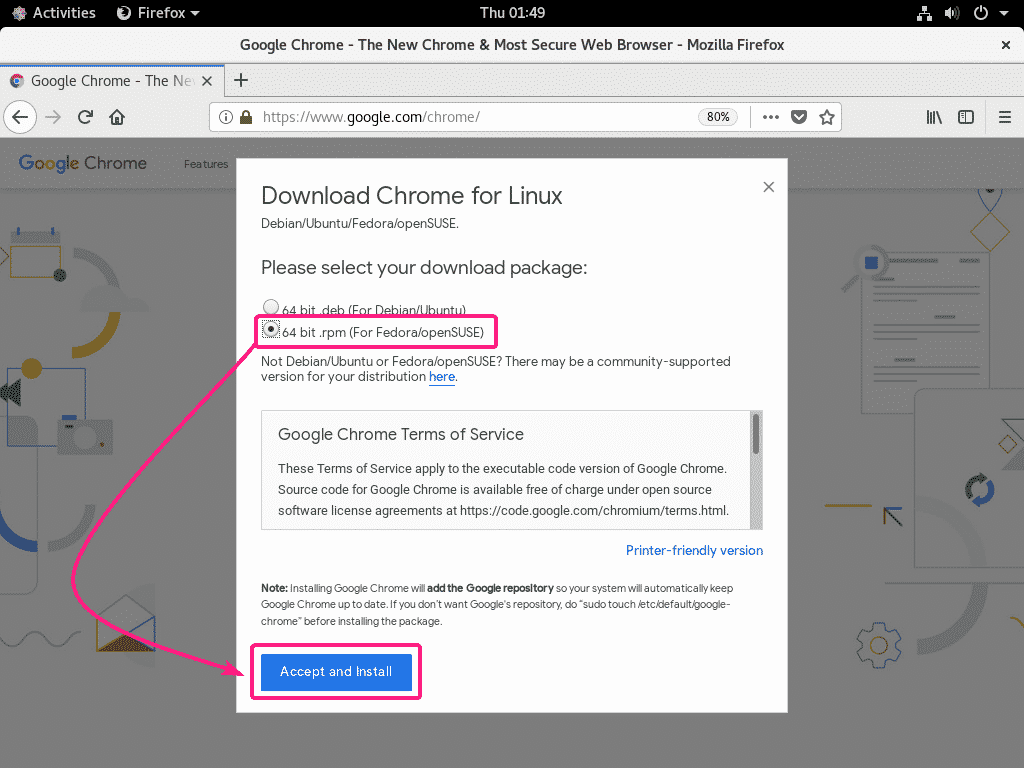Open the Library bookmarks icon

934,117
